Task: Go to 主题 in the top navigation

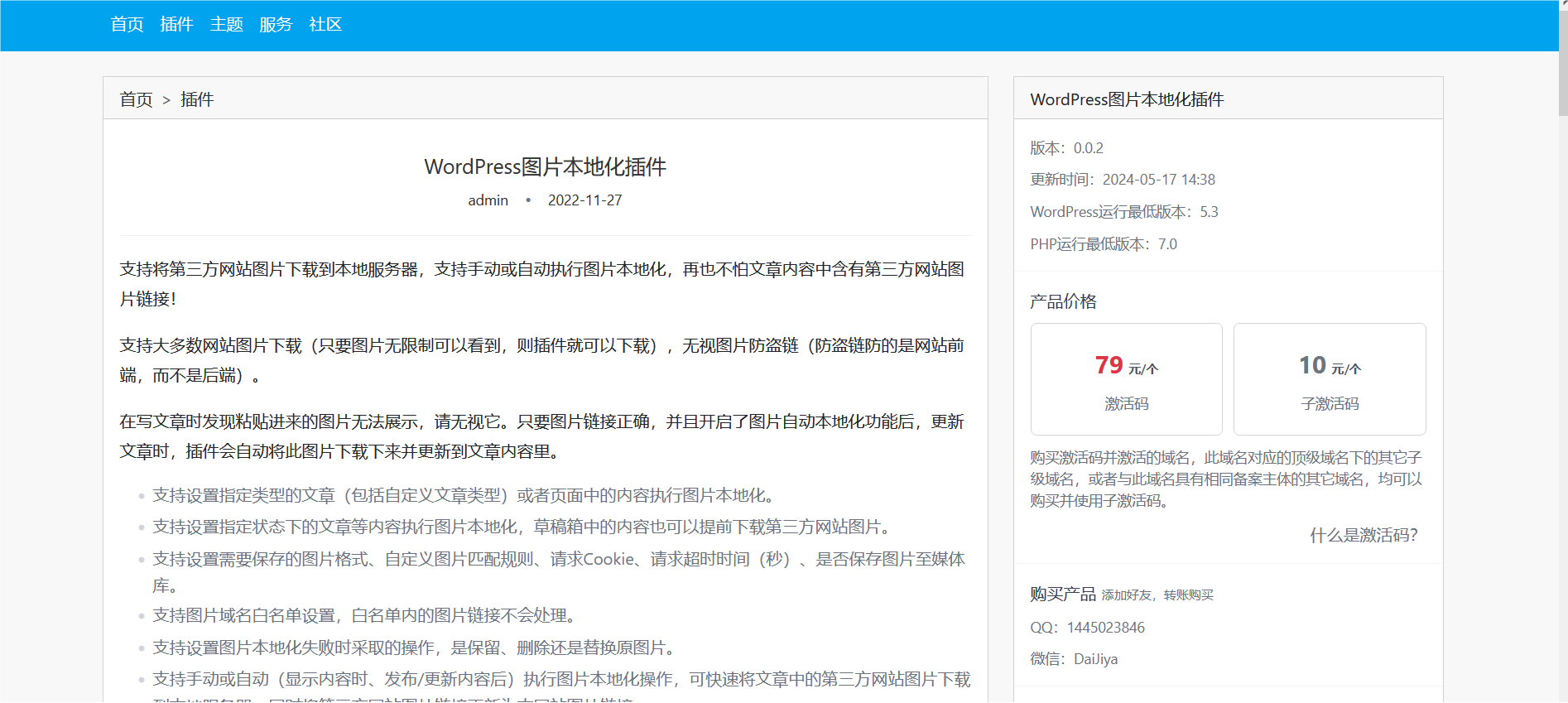Action: point(227,25)
